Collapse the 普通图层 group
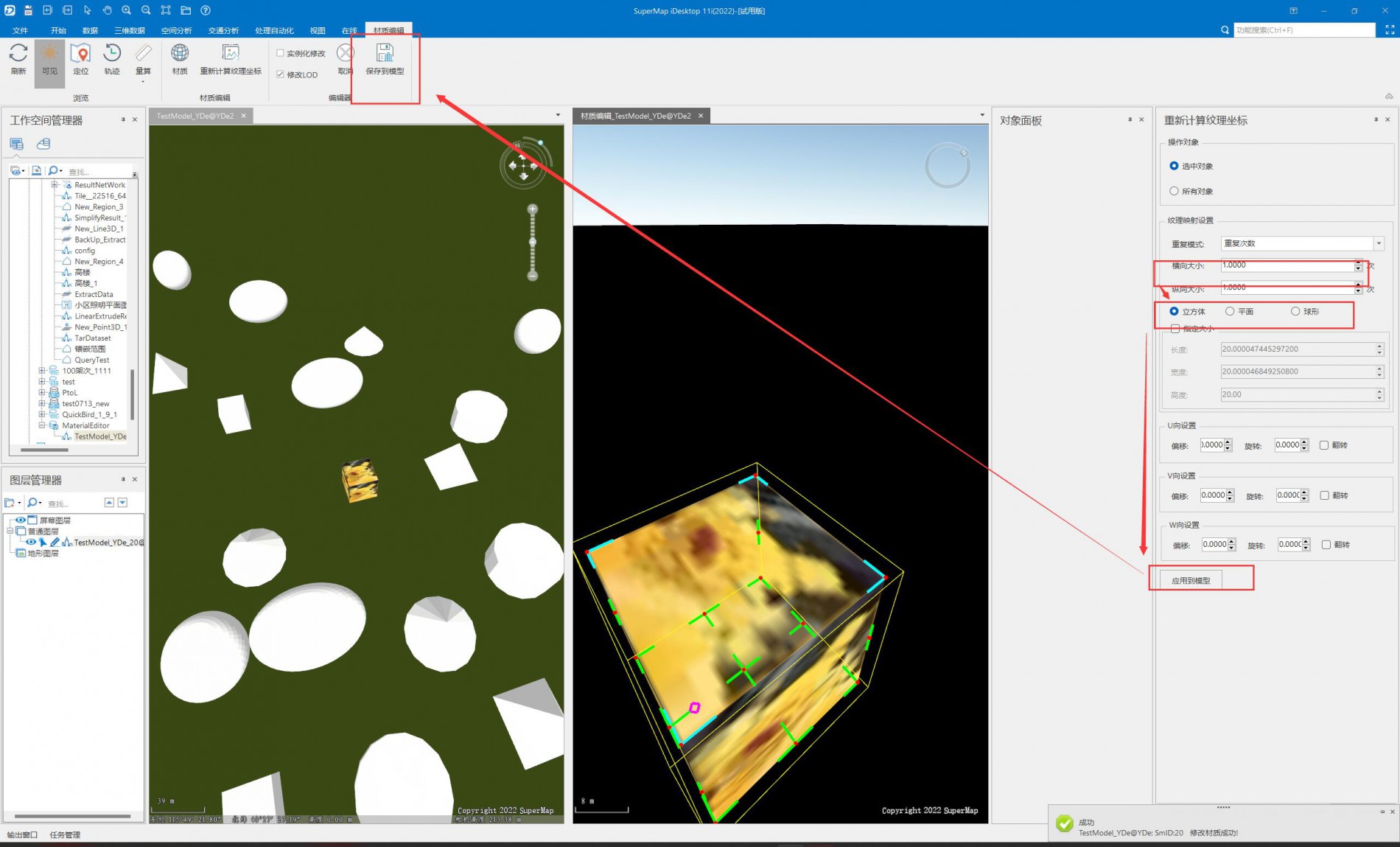The image size is (1400, 847). [10, 531]
